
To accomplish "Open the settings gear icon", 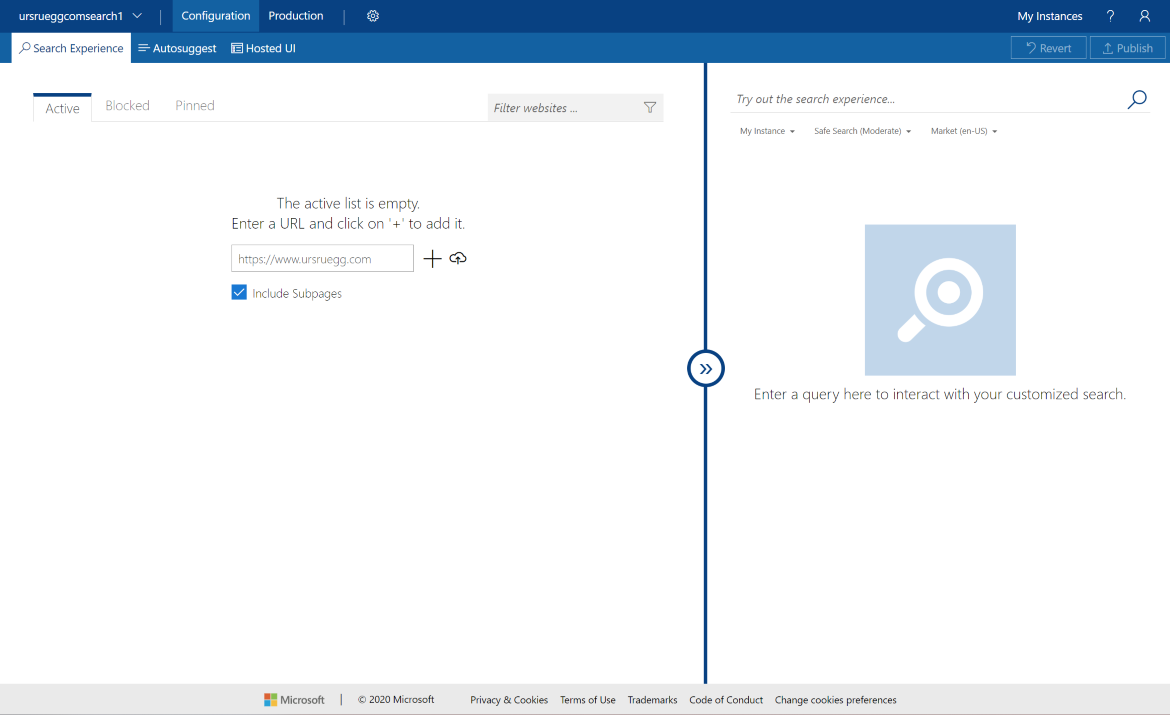I will (373, 16).
